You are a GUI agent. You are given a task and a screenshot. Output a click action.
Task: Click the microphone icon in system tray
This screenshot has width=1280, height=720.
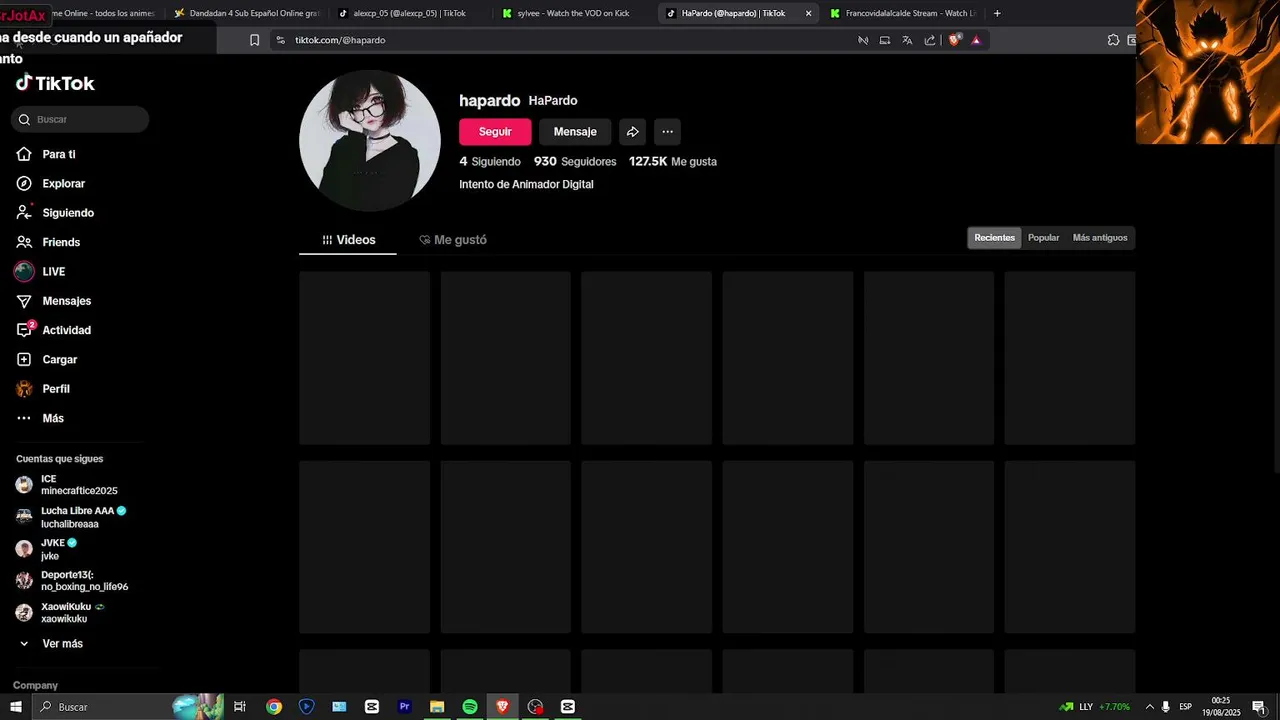click(x=1166, y=707)
